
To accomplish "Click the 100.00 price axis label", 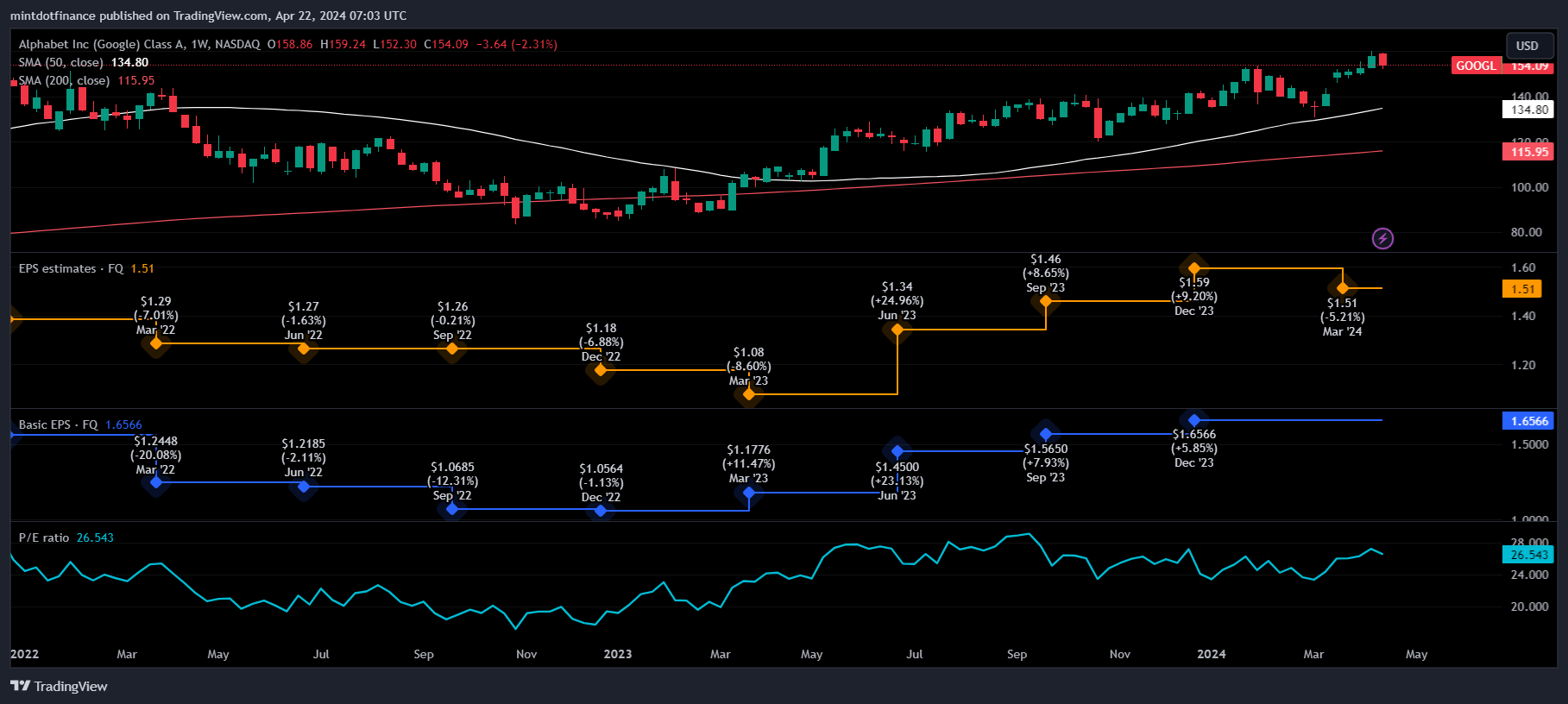I will point(1530,187).
